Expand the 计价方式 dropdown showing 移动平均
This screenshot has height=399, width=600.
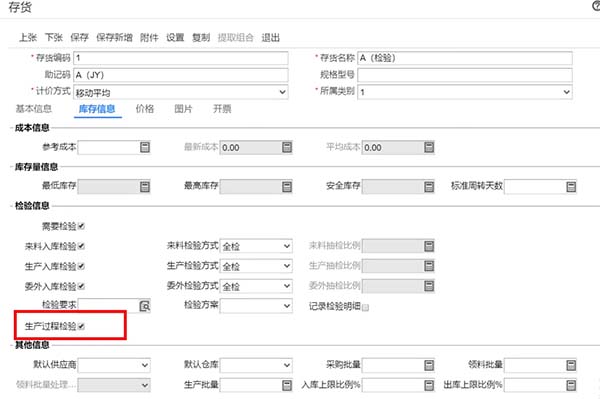point(181,92)
